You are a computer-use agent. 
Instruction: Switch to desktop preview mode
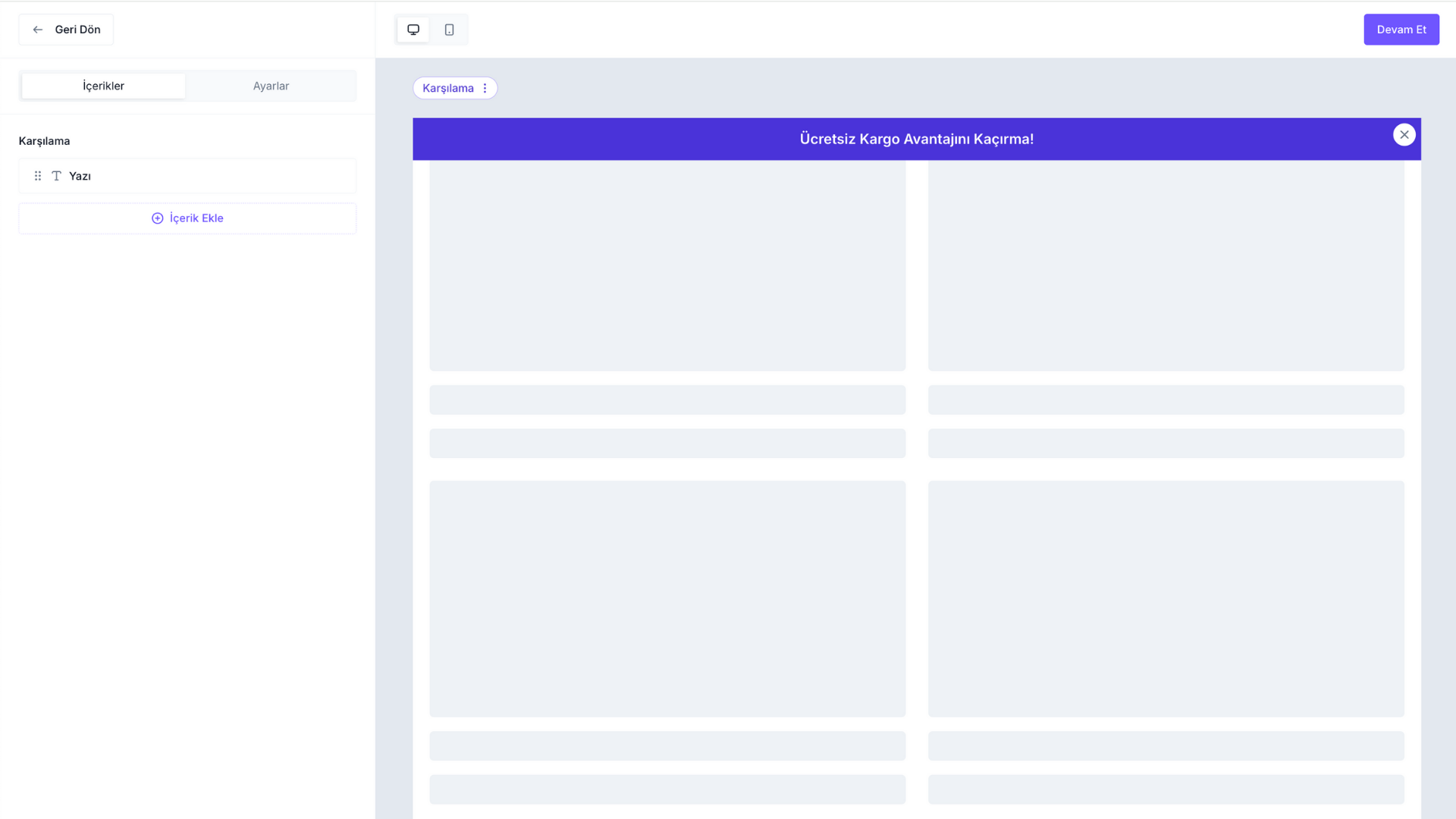[413, 30]
